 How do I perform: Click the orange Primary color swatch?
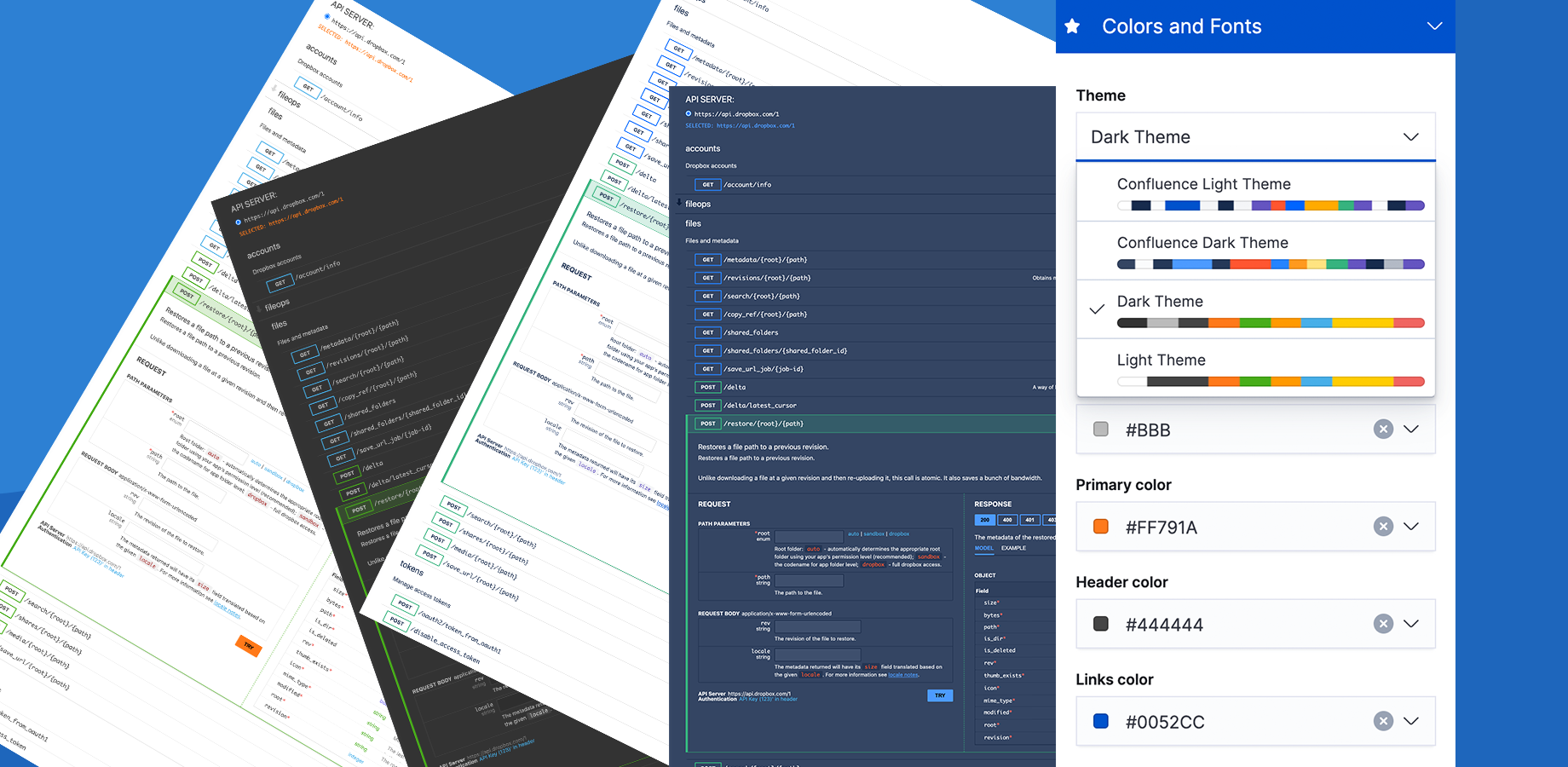(x=1101, y=527)
